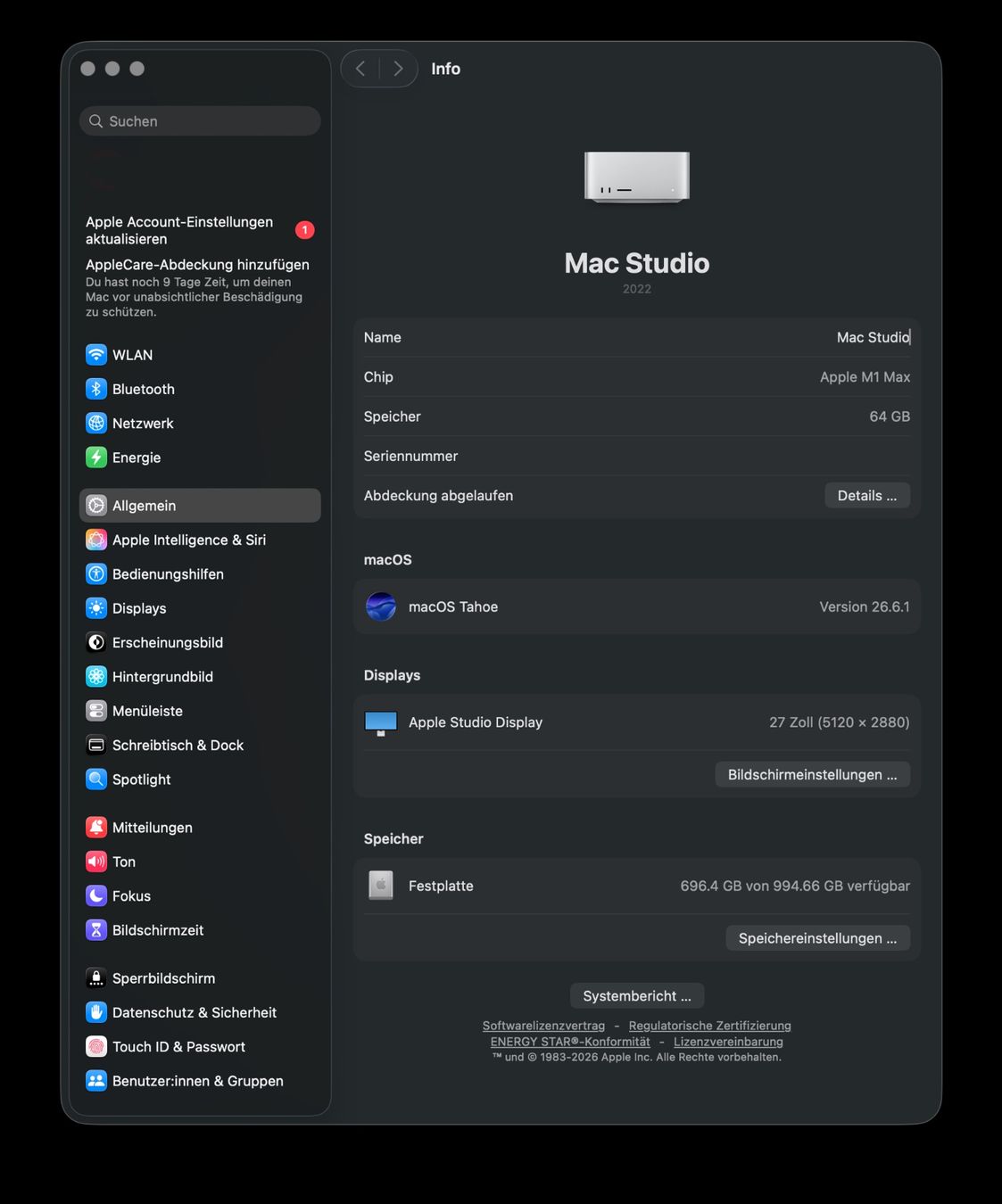Open the Ton speaker icon
Image resolution: width=1002 pixels, height=1204 pixels.
(x=96, y=862)
